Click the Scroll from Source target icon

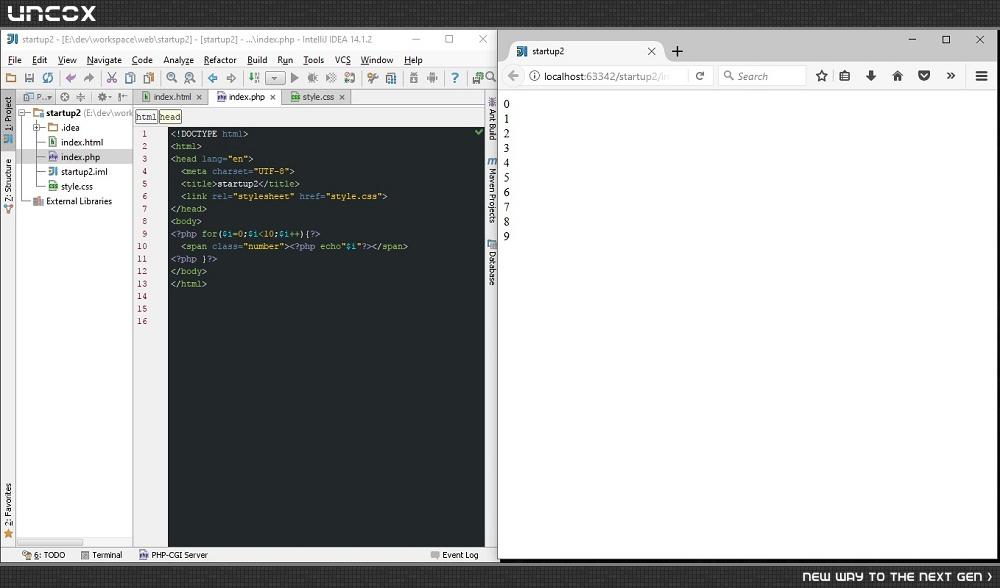(64, 97)
